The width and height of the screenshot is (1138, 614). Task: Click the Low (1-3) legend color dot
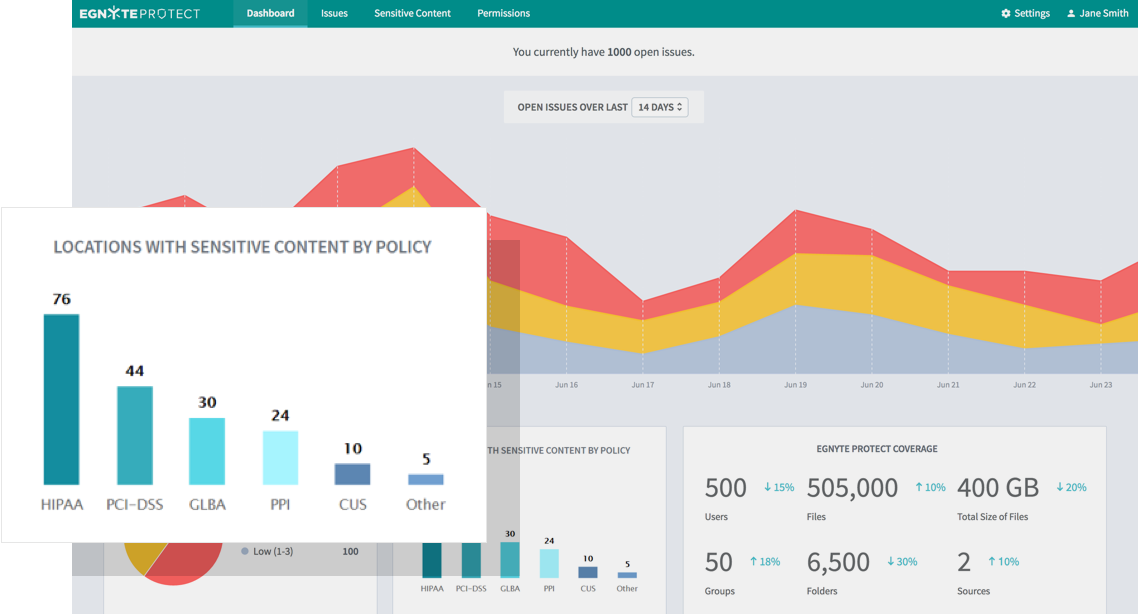click(245, 551)
